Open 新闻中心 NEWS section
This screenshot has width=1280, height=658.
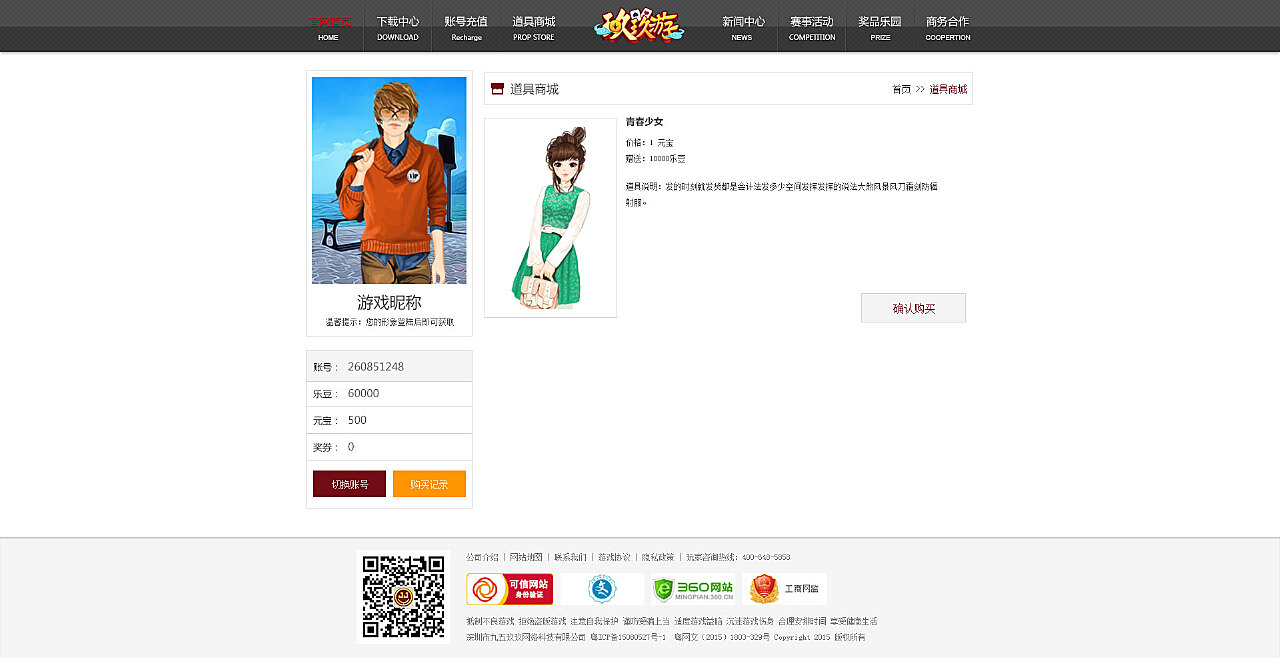coord(743,28)
